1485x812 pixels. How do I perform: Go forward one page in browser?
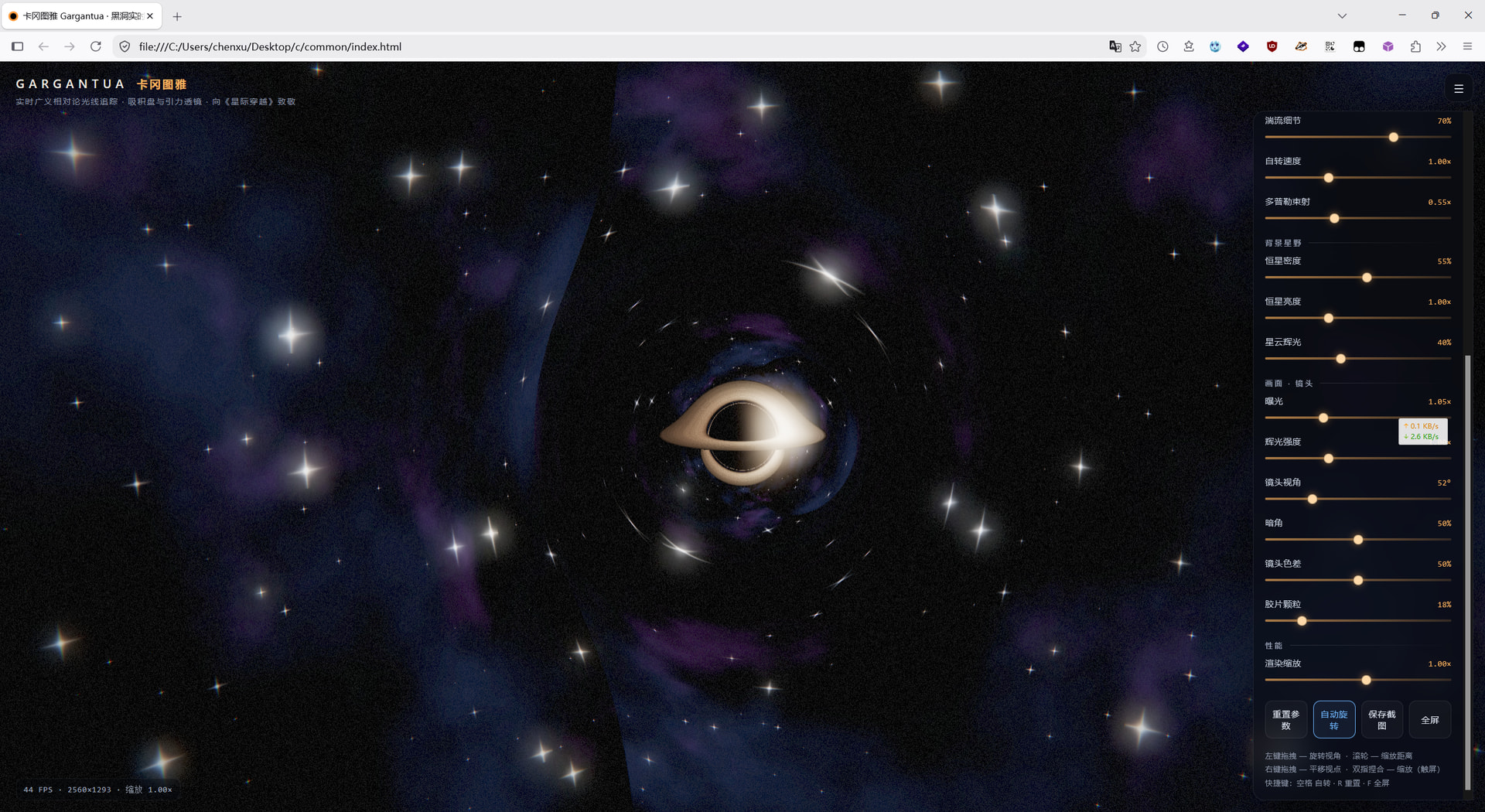pos(70,46)
